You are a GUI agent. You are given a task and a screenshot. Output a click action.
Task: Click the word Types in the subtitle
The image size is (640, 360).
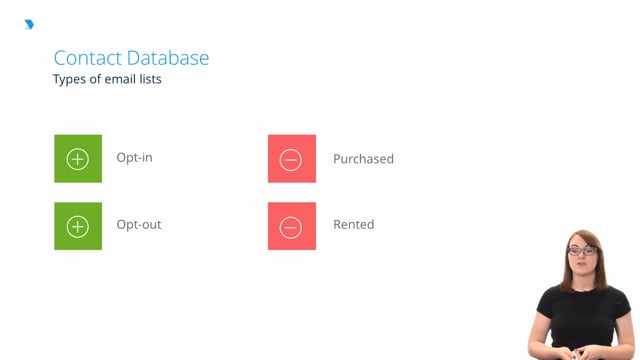pyautogui.click(x=69, y=79)
